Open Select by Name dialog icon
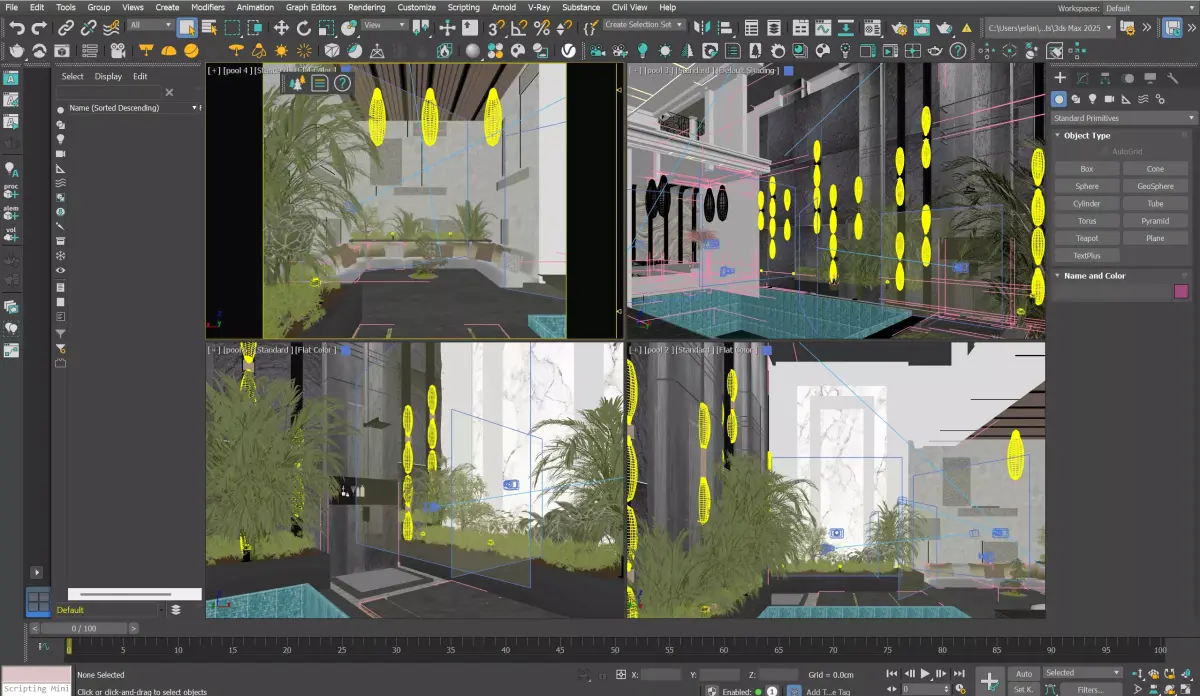 [x=210, y=28]
